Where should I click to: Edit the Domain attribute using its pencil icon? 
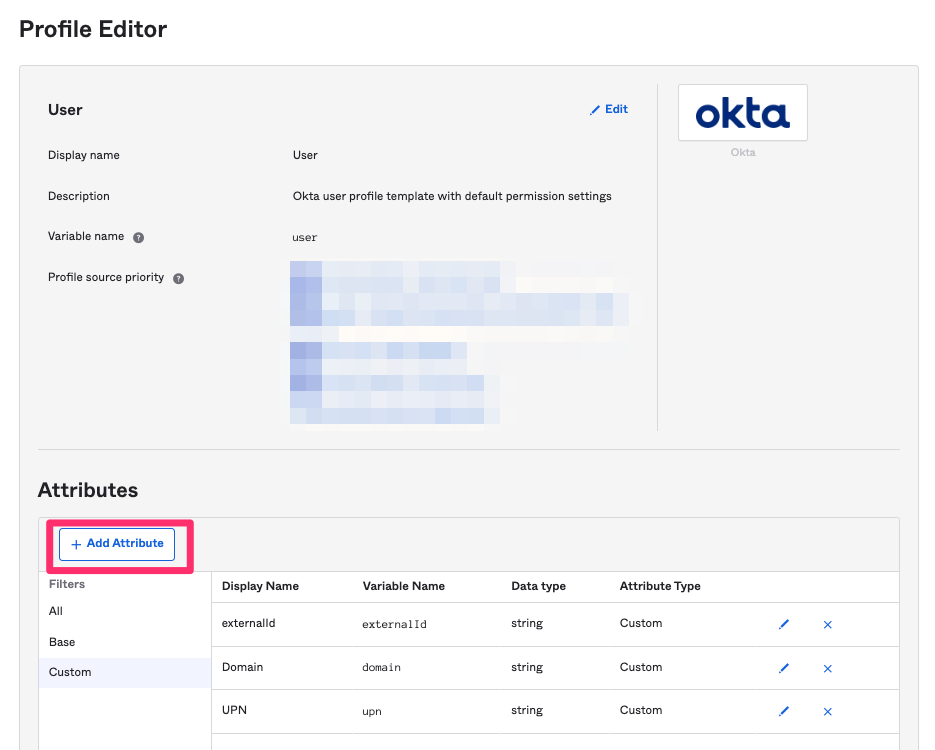click(x=784, y=668)
